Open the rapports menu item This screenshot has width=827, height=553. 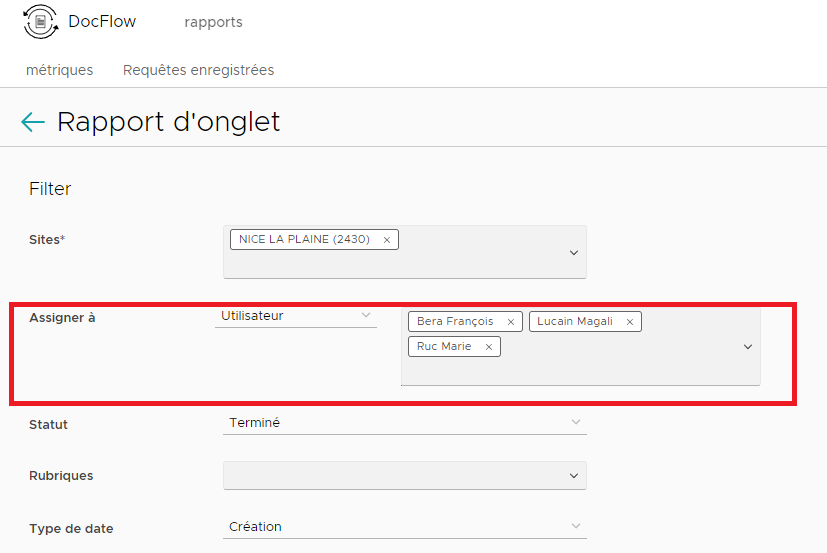(214, 22)
